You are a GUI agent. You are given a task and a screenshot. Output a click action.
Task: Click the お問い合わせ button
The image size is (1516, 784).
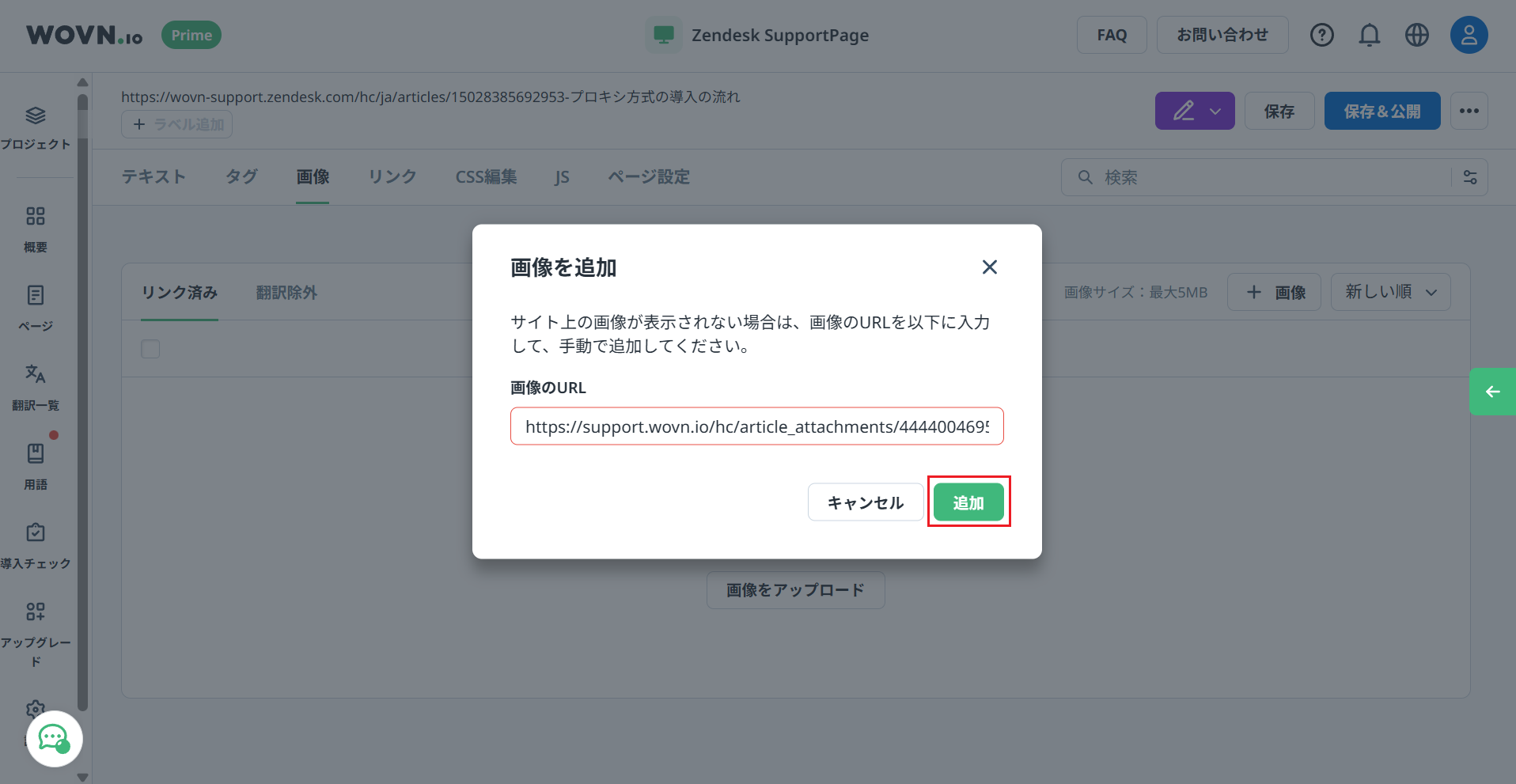(x=1222, y=35)
